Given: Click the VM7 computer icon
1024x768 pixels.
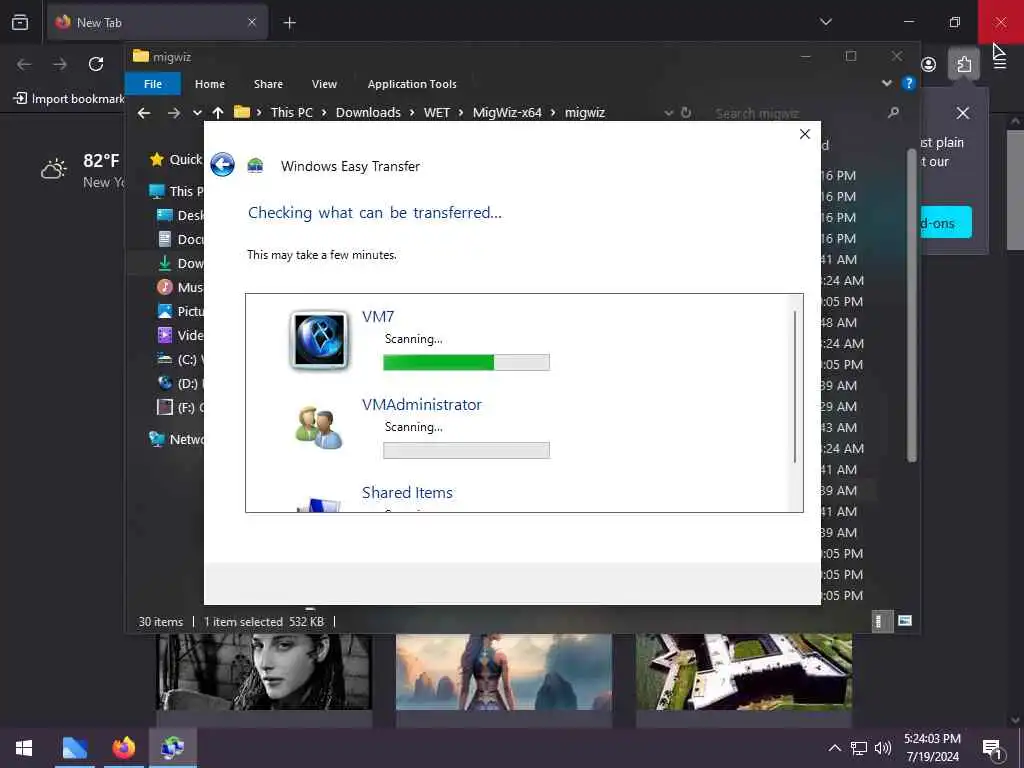Looking at the screenshot, I should click(319, 340).
